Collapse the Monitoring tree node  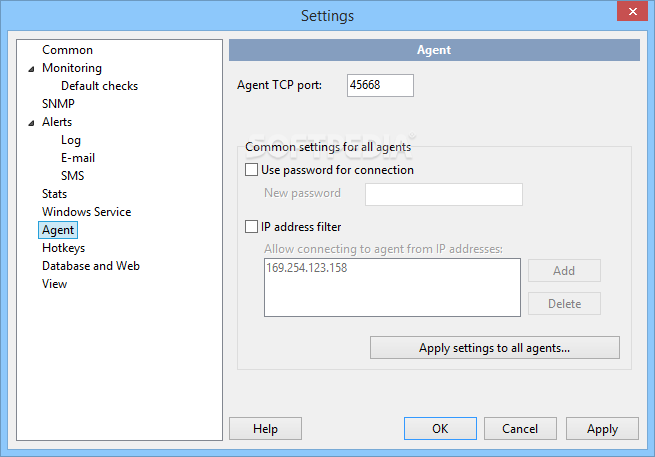coord(31,69)
